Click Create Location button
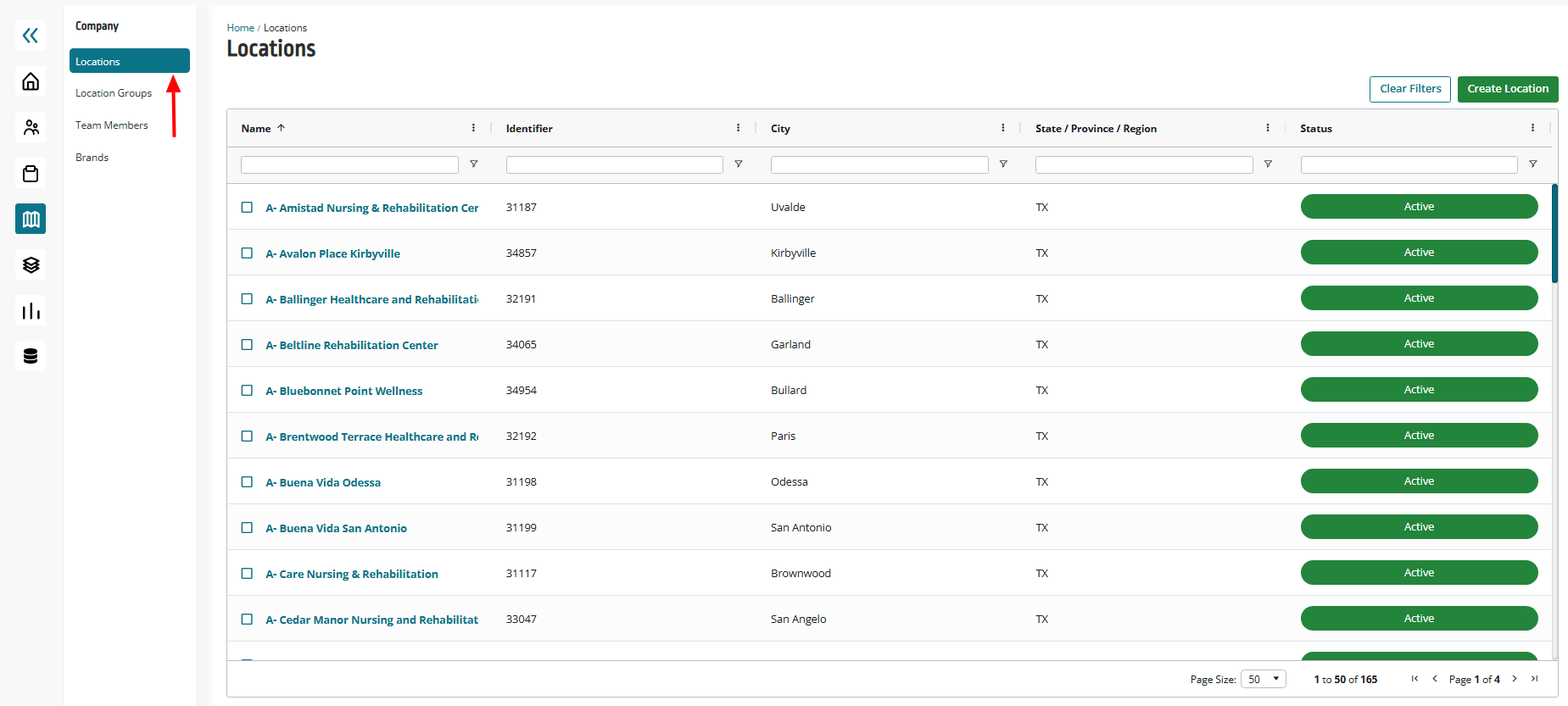 (1508, 89)
